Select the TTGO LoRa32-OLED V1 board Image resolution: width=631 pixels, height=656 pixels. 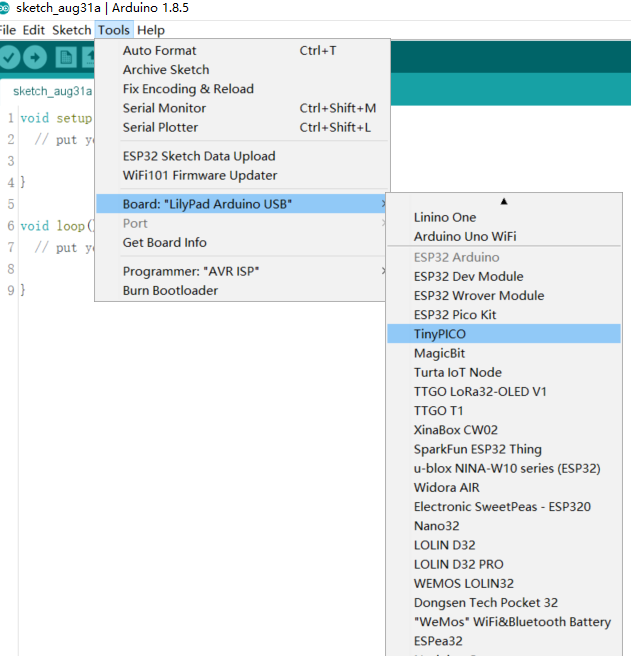(x=504, y=392)
